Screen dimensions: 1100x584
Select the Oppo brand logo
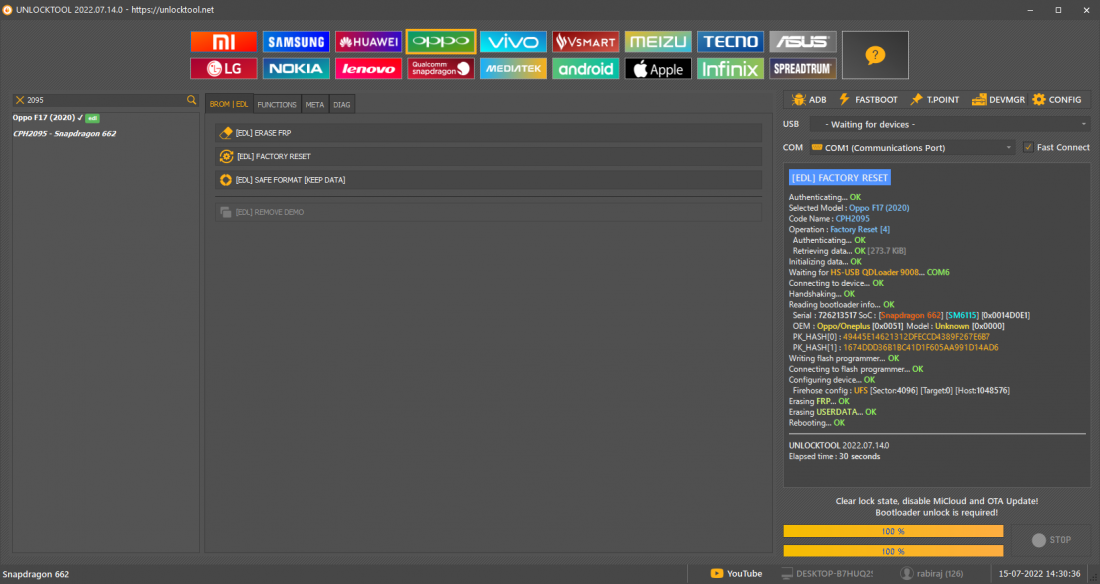[441, 41]
